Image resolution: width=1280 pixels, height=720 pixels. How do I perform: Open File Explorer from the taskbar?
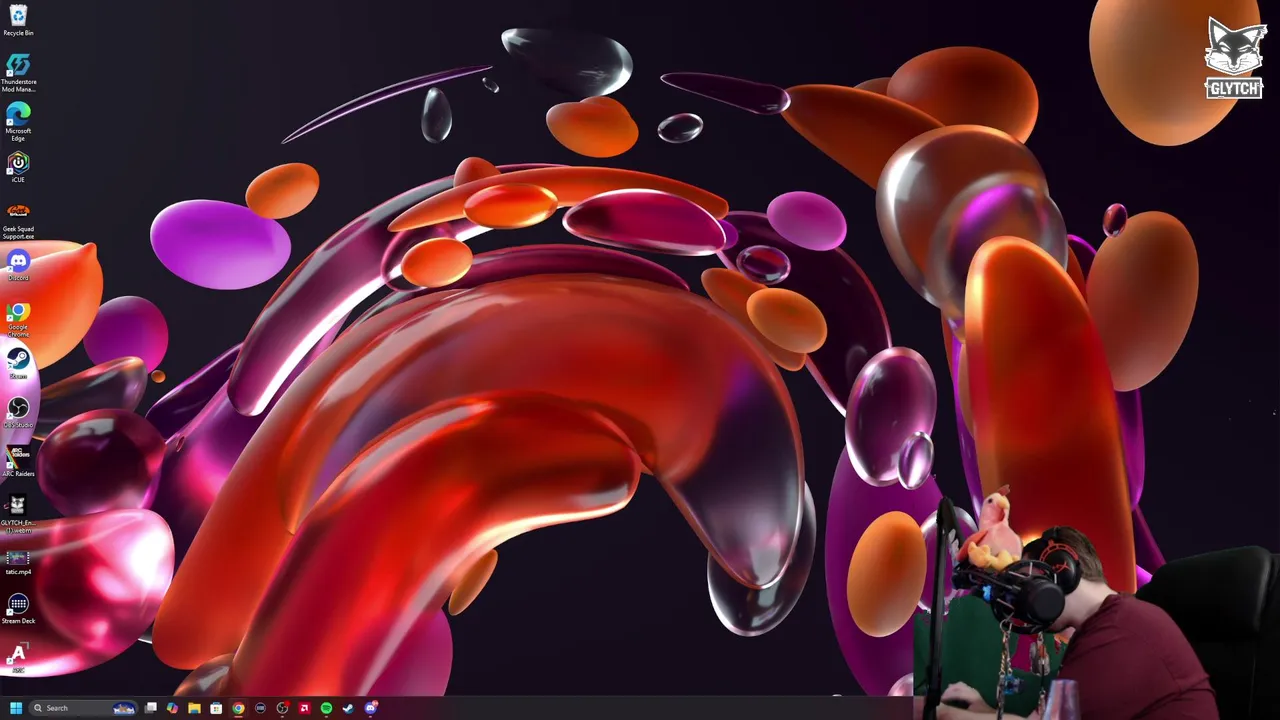(x=194, y=708)
